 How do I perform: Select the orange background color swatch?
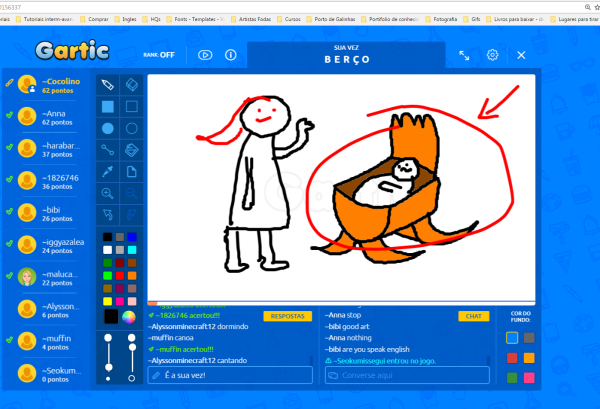(x=529, y=357)
